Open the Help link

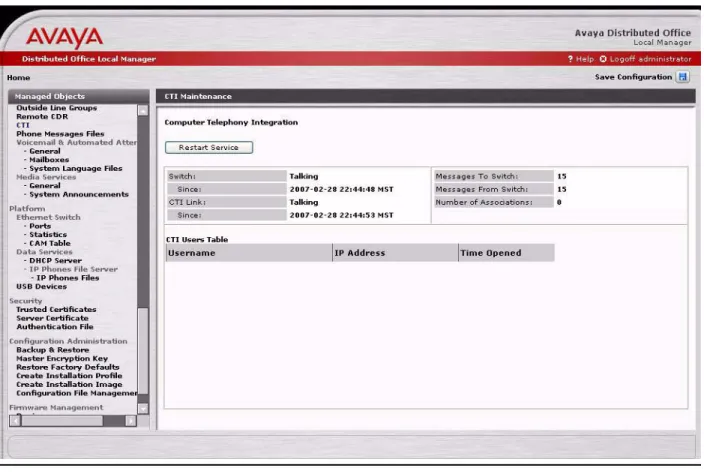coord(585,59)
